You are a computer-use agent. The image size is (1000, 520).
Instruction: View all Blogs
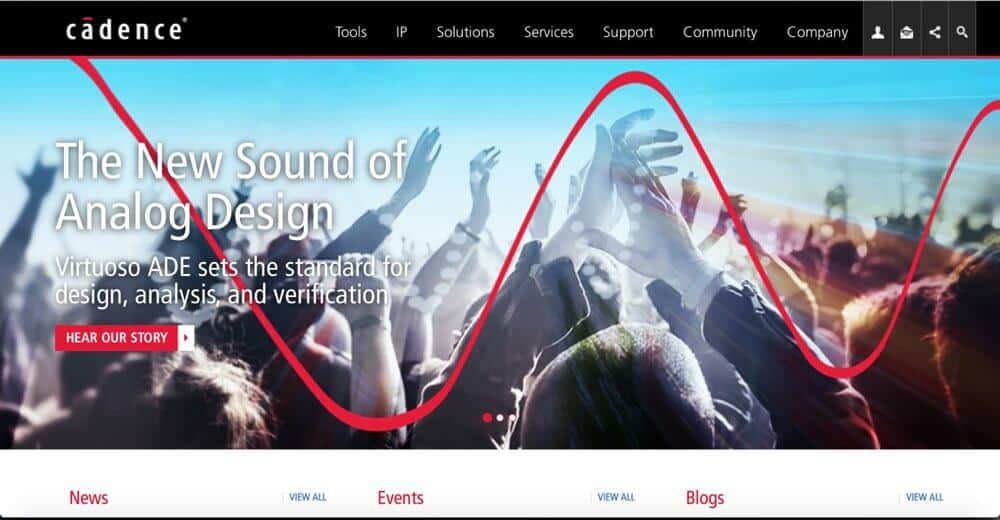[x=924, y=497]
